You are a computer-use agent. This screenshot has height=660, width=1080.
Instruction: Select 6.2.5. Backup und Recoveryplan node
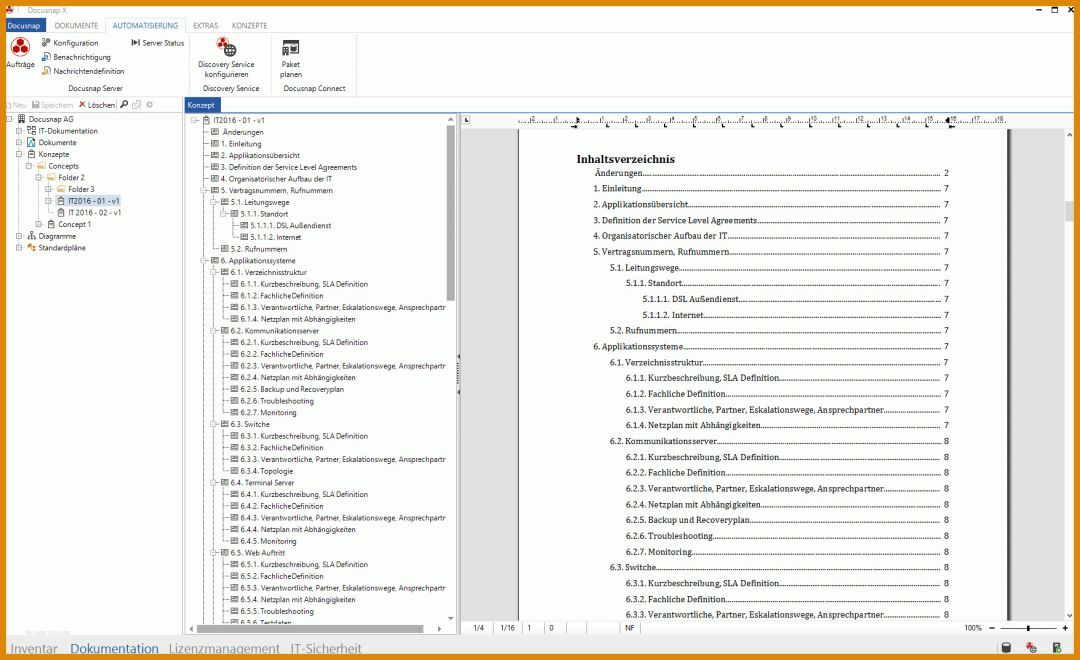[292, 389]
